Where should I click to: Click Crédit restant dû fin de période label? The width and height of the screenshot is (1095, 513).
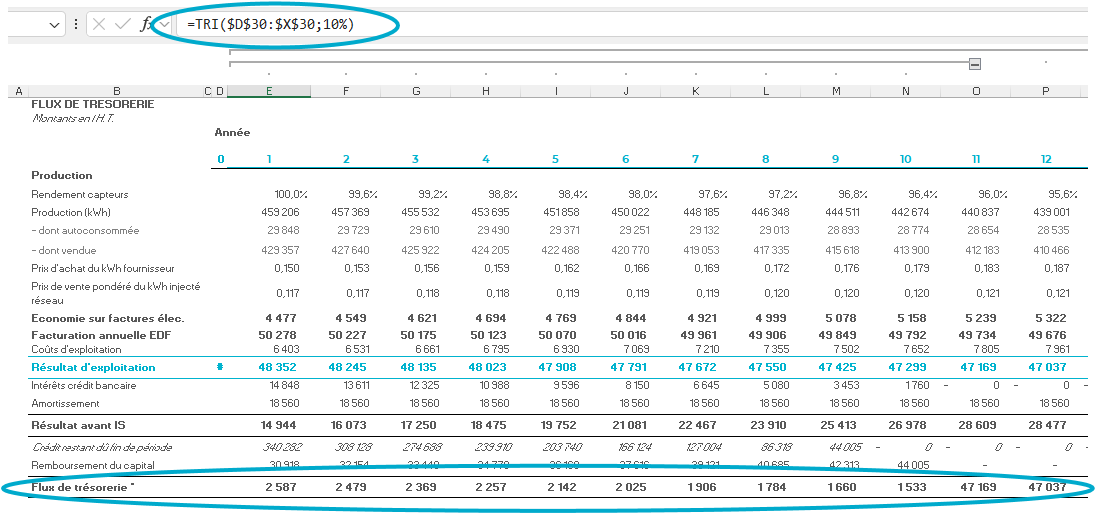101,447
